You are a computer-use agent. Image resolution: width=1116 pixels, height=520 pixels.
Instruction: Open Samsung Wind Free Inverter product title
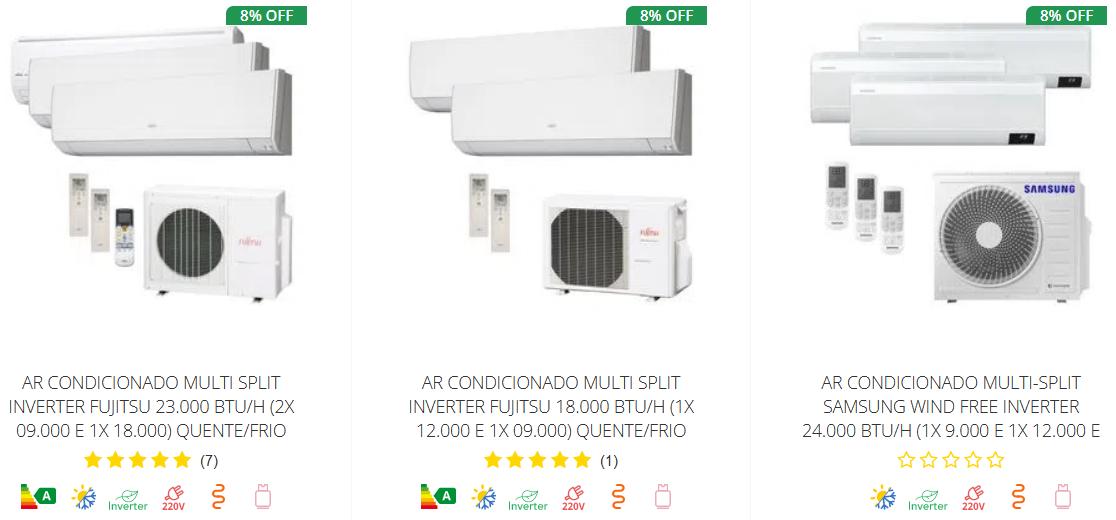tap(950, 407)
